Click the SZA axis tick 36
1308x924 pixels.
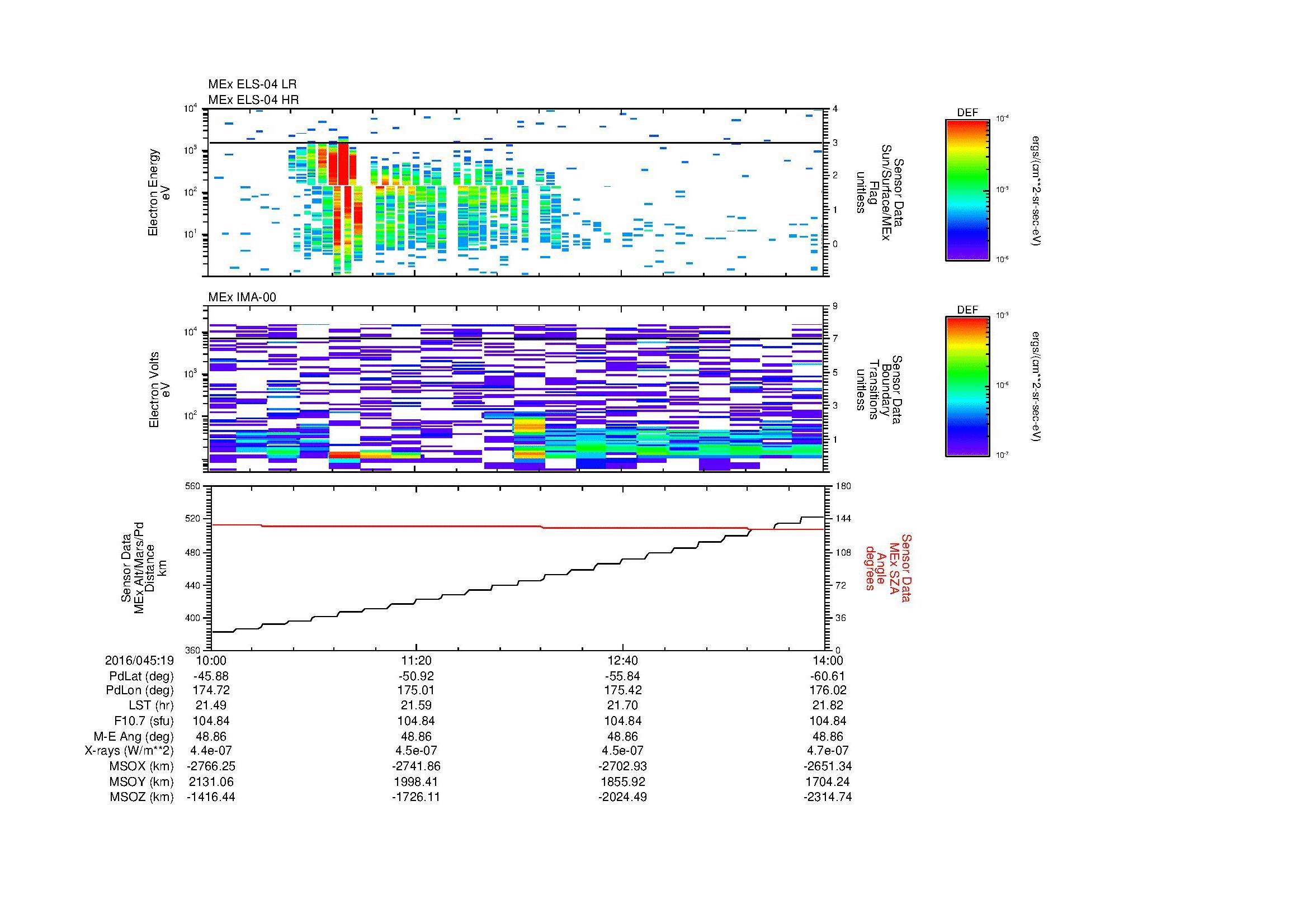point(841,618)
